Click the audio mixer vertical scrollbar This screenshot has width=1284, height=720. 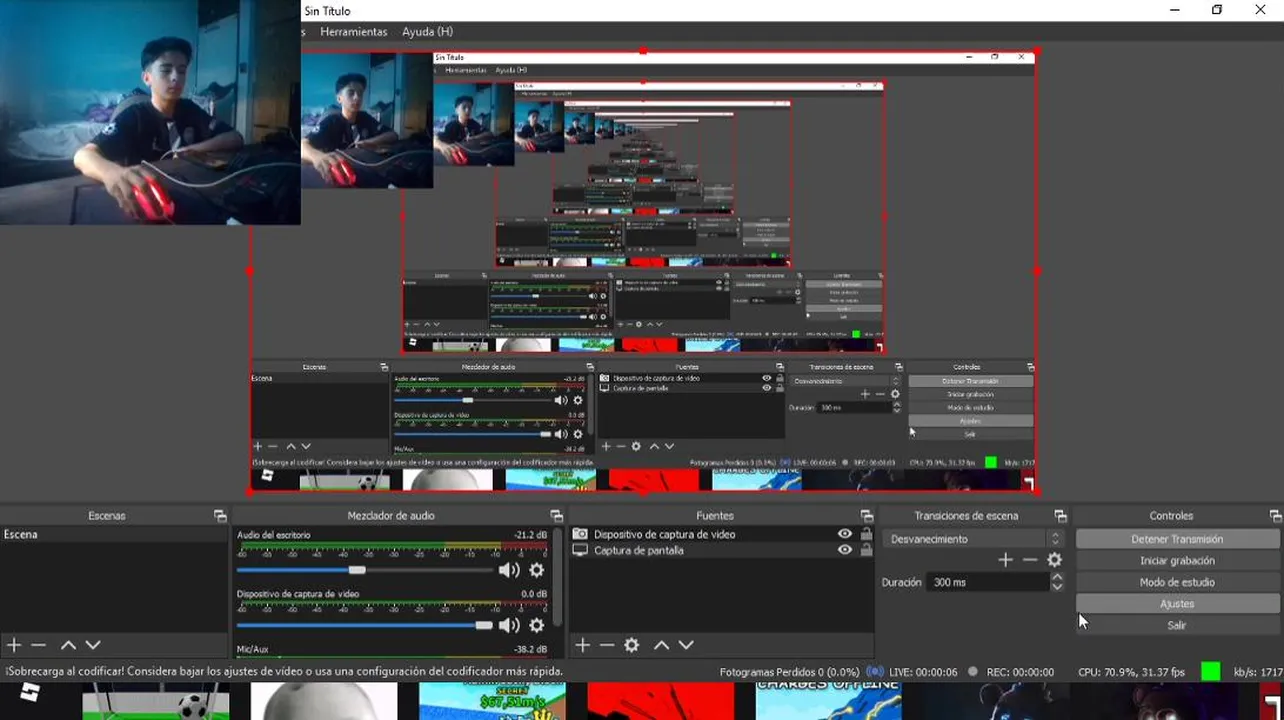[x=557, y=577]
